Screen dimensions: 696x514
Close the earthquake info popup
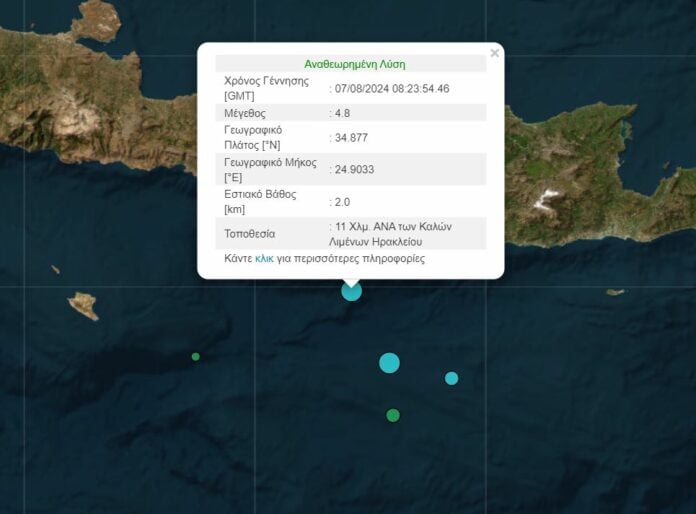tap(494, 53)
